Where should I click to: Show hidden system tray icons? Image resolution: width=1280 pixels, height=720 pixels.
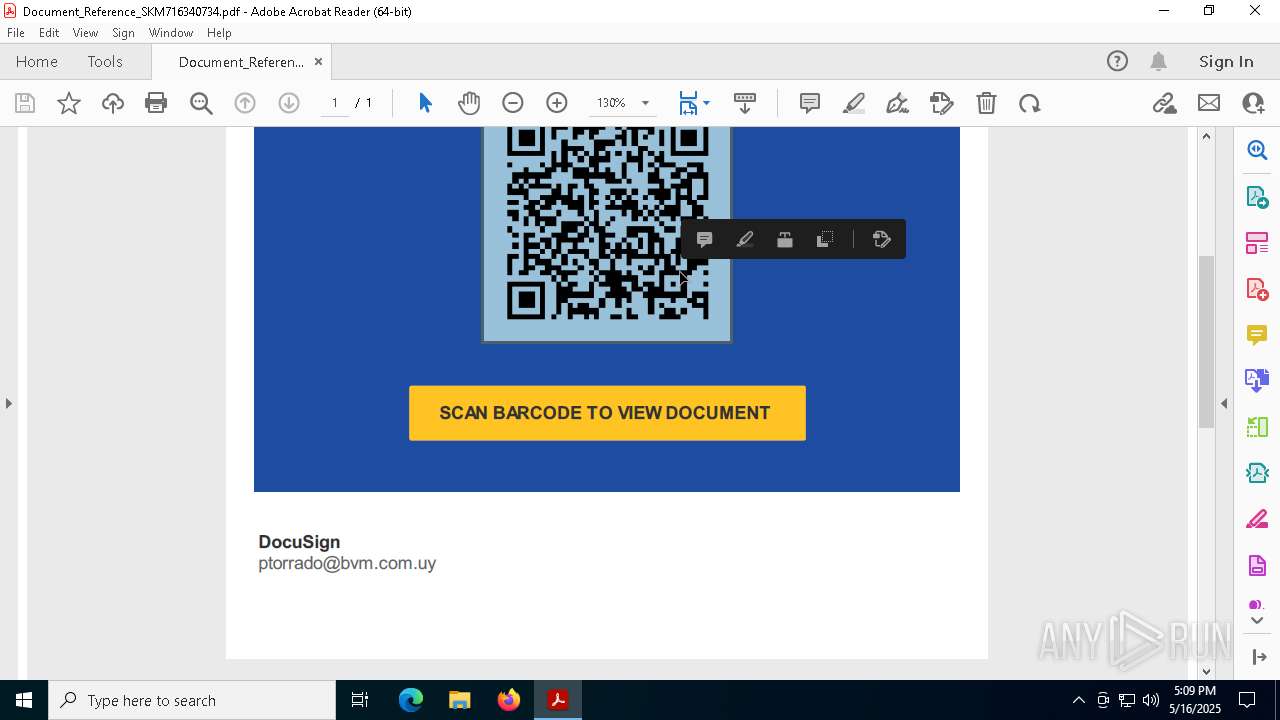1078,700
